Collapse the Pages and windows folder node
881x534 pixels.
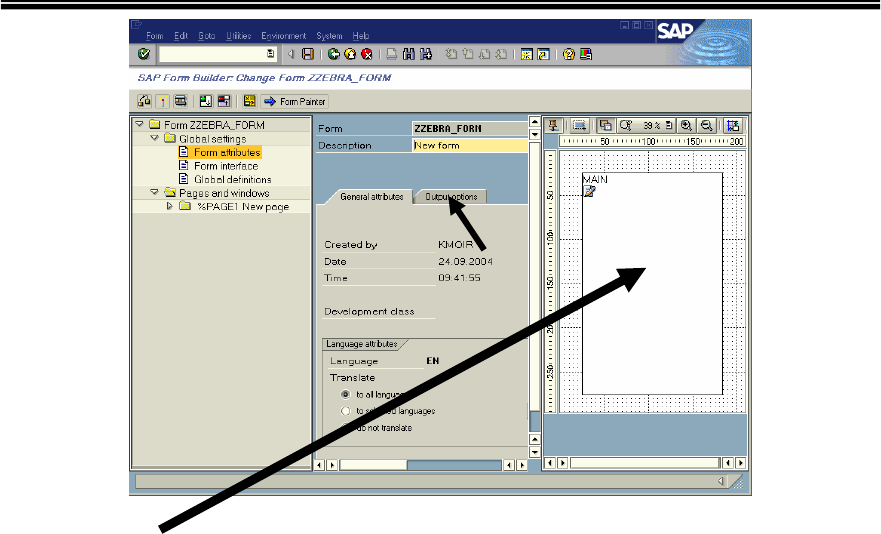point(155,192)
